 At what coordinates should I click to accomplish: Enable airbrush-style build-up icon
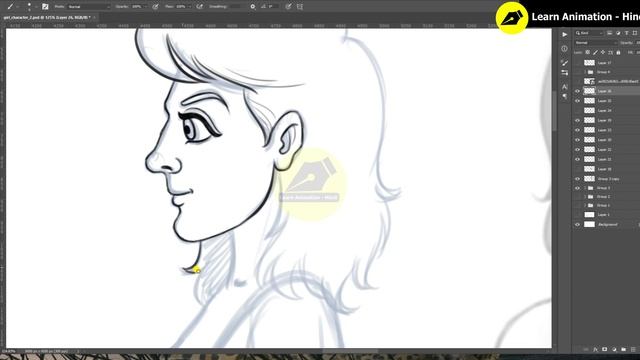[x=200, y=7]
